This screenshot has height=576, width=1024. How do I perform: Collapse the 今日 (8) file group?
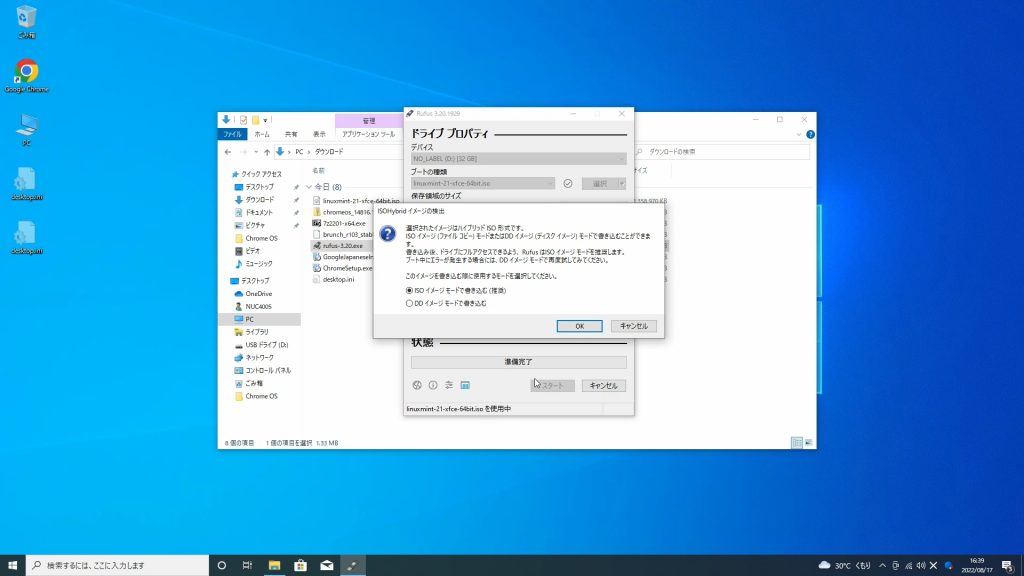point(310,187)
